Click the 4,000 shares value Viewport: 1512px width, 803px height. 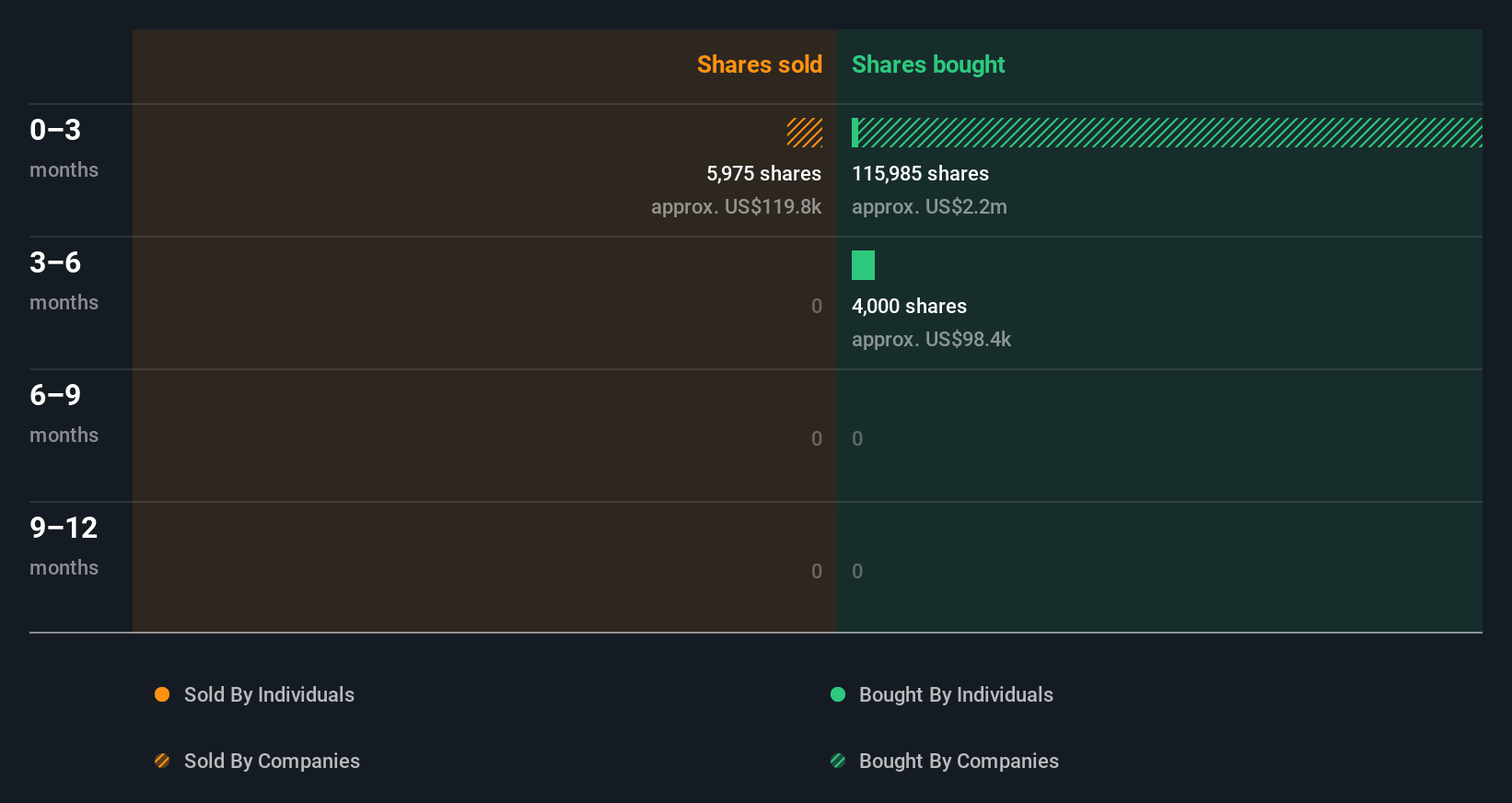coord(909,306)
